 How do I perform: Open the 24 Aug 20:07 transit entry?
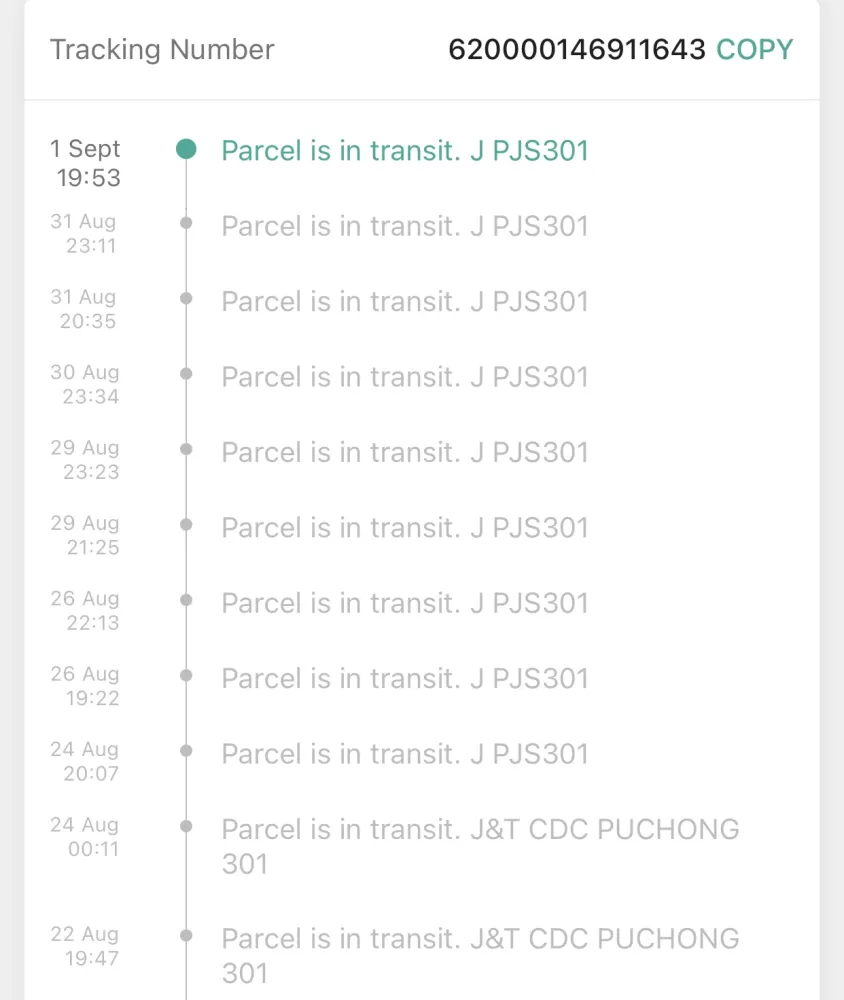point(404,754)
